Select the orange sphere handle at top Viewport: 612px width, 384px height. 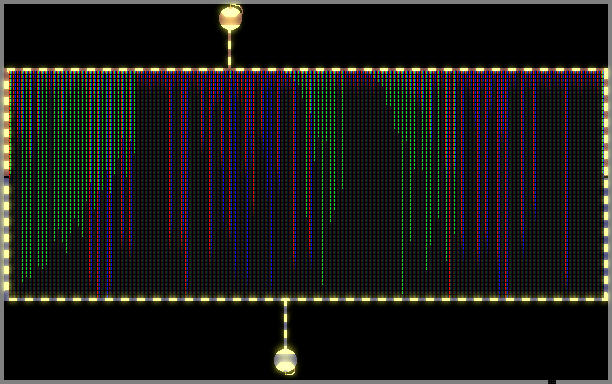tap(230, 18)
